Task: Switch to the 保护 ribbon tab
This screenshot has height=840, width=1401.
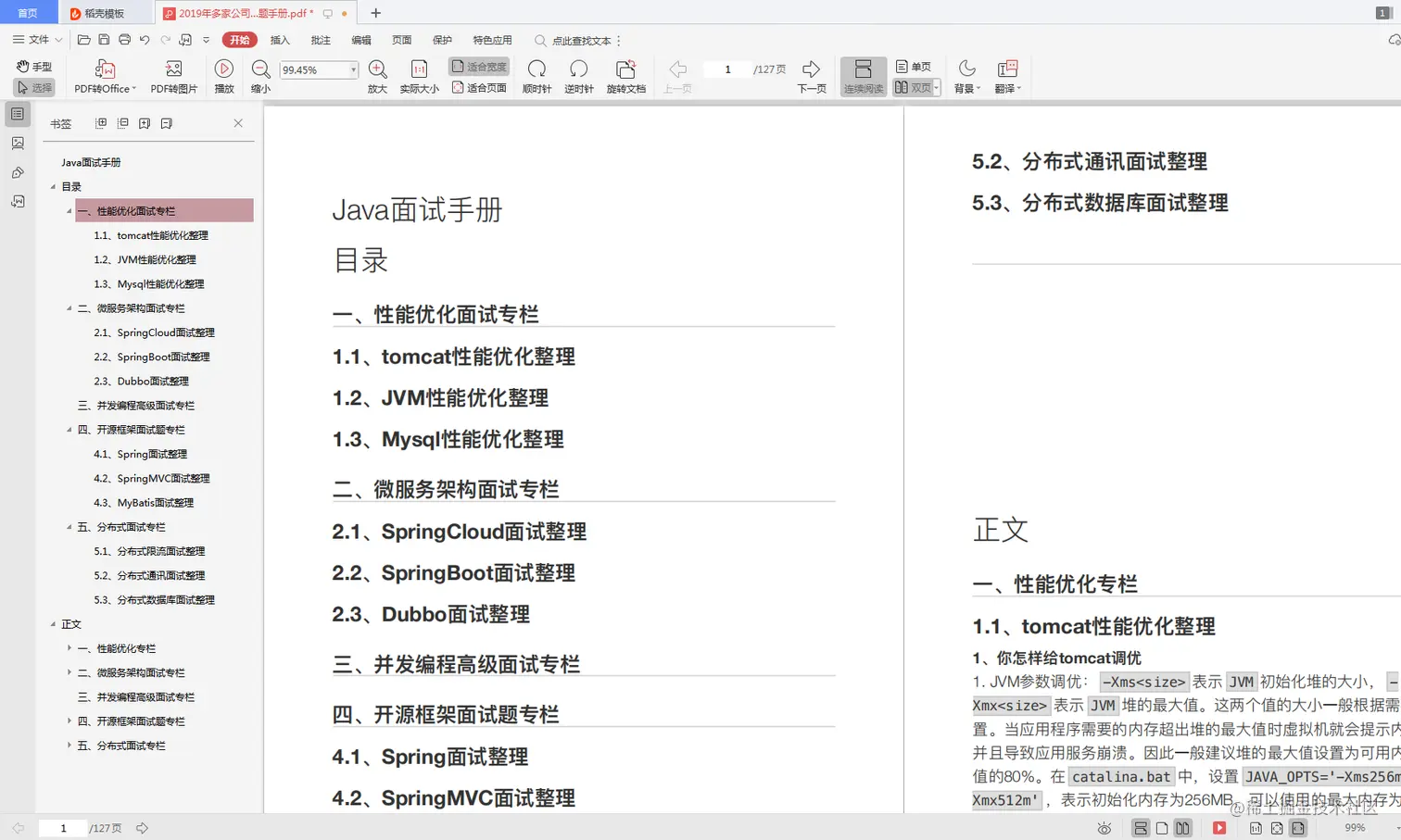Action: 442,40
